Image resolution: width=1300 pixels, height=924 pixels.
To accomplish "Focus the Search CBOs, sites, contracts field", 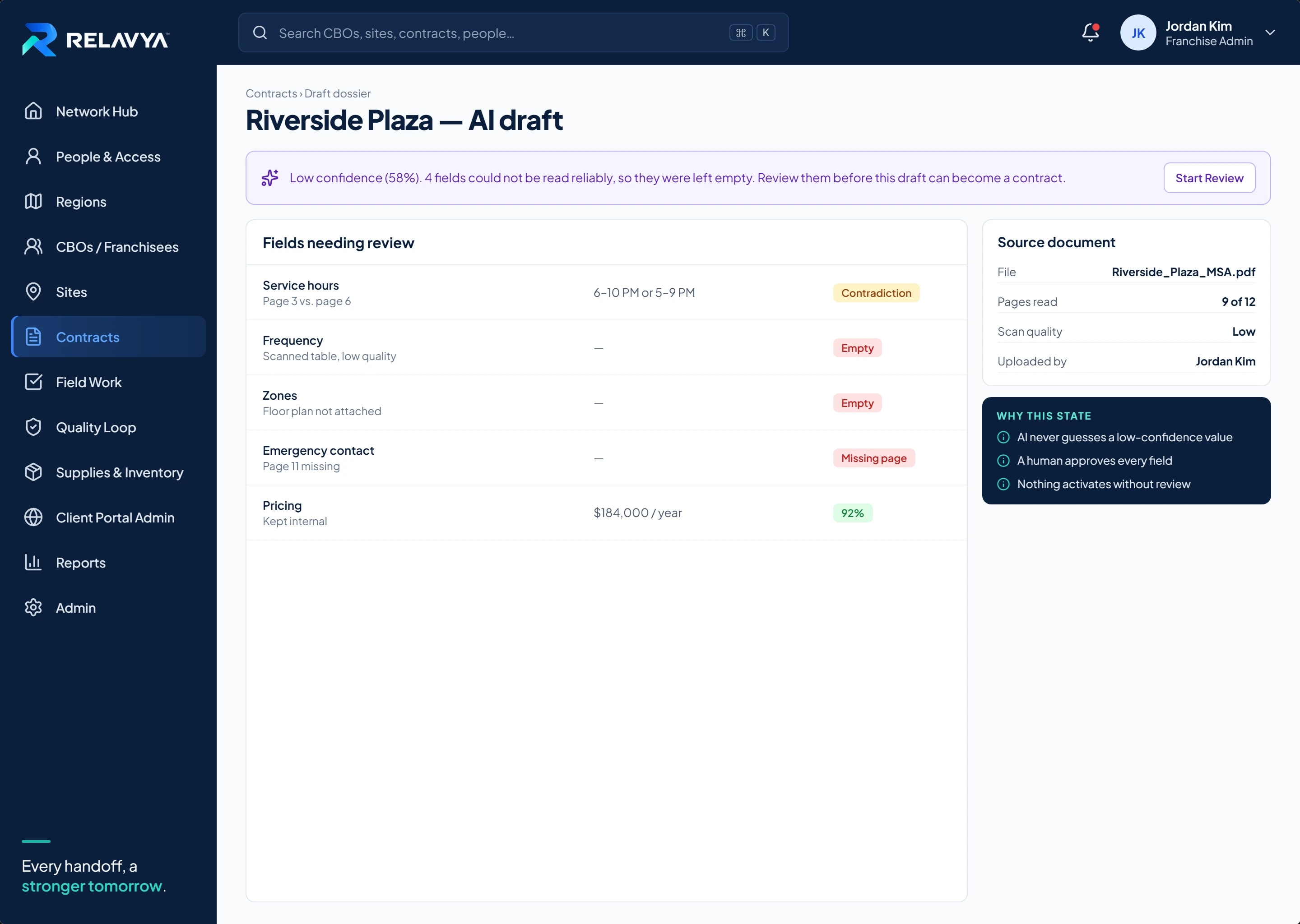I will coord(513,32).
